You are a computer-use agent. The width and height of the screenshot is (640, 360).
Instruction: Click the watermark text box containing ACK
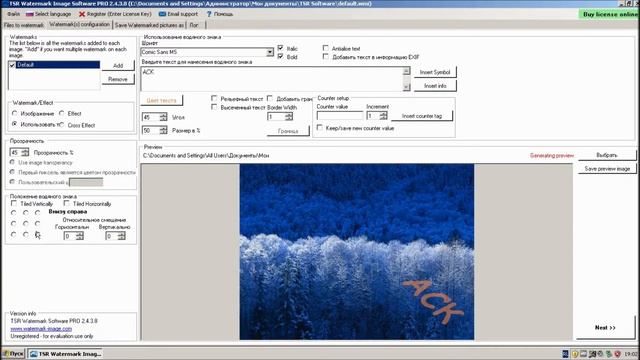click(x=272, y=79)
